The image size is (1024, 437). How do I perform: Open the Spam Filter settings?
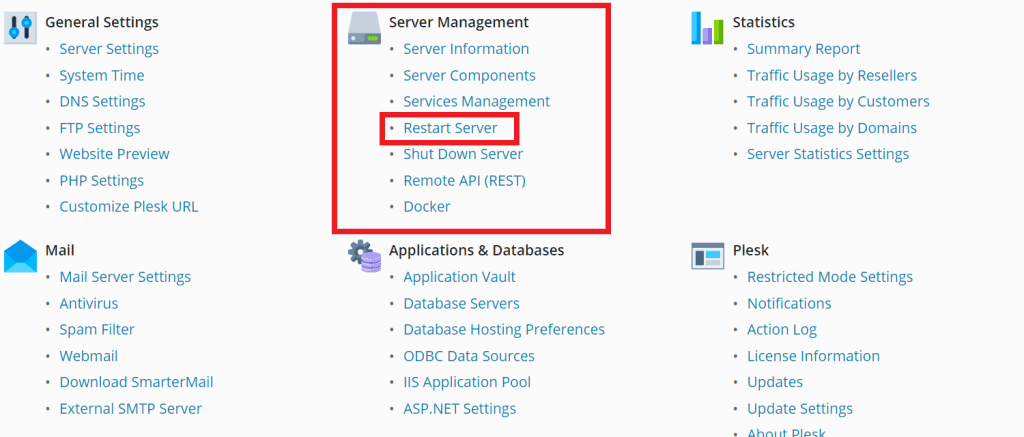coord(97,330)
